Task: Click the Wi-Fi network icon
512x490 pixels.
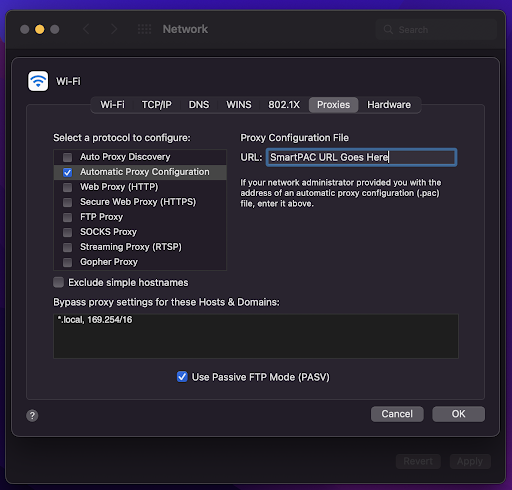Action: point(38,81)
